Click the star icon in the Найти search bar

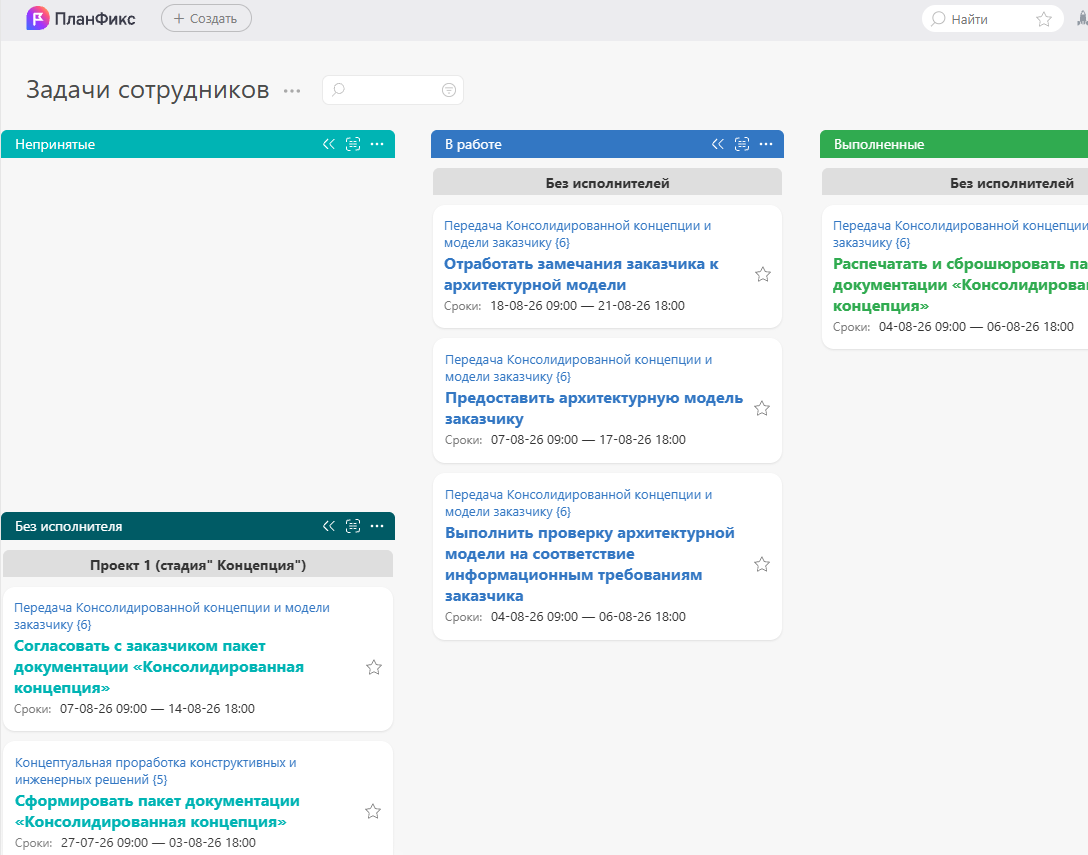pyautogui.click(x=1044, y=19)
